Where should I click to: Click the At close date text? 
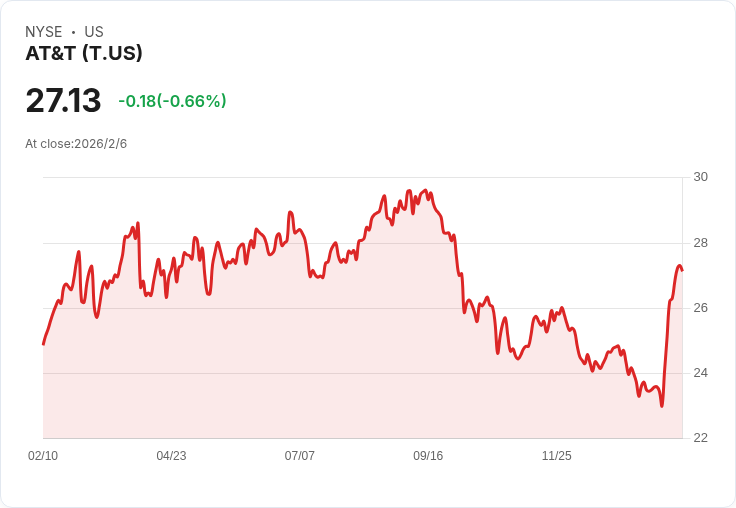76,144
